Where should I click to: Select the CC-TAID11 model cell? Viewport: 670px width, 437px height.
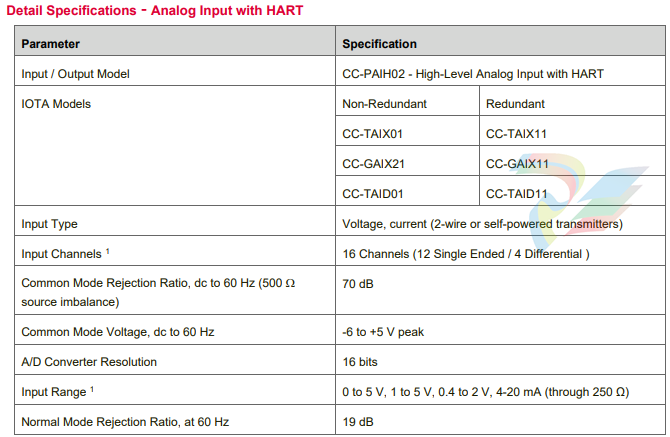click(516, 194)
